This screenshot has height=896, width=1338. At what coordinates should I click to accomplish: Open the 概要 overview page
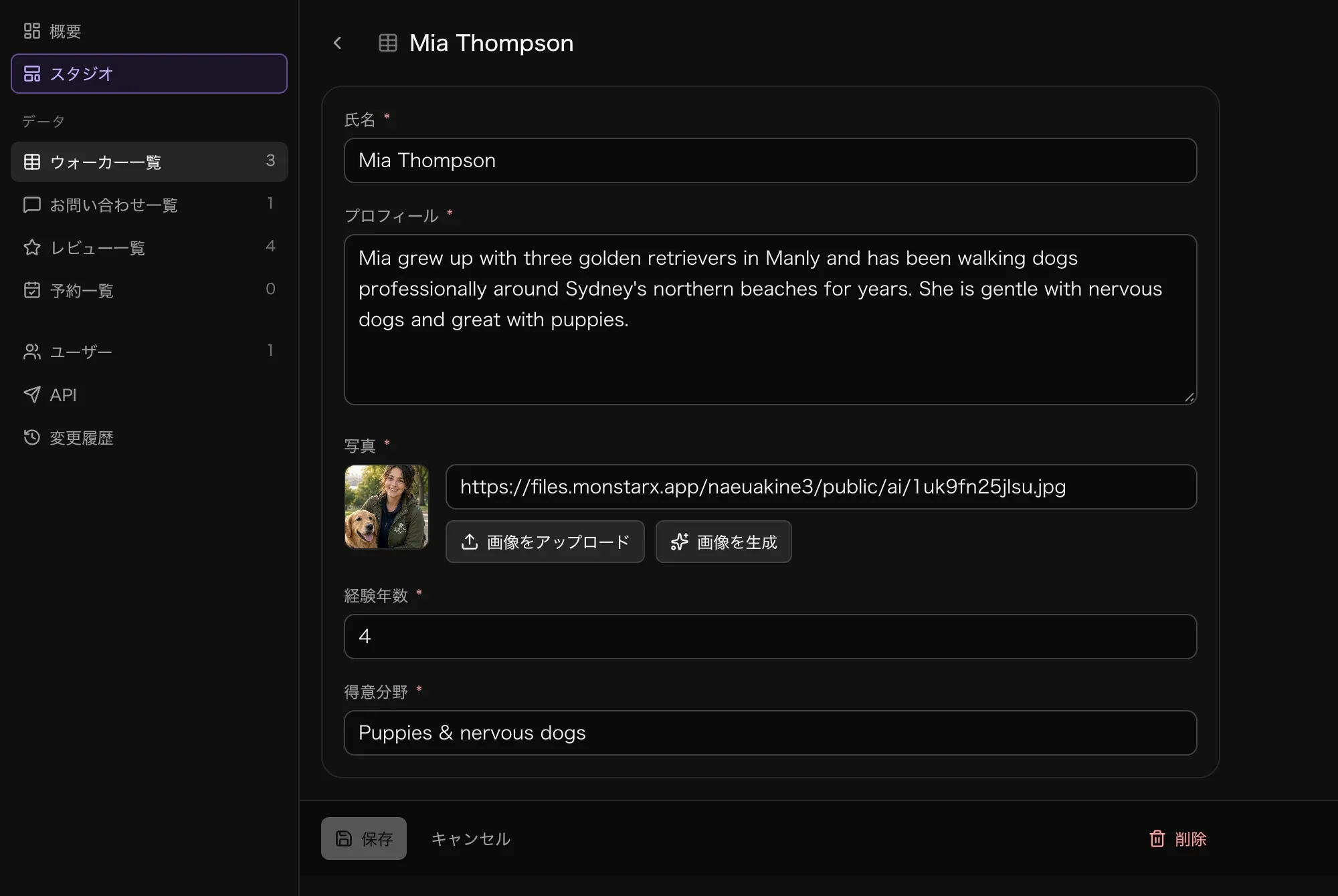tap(149, 31)
